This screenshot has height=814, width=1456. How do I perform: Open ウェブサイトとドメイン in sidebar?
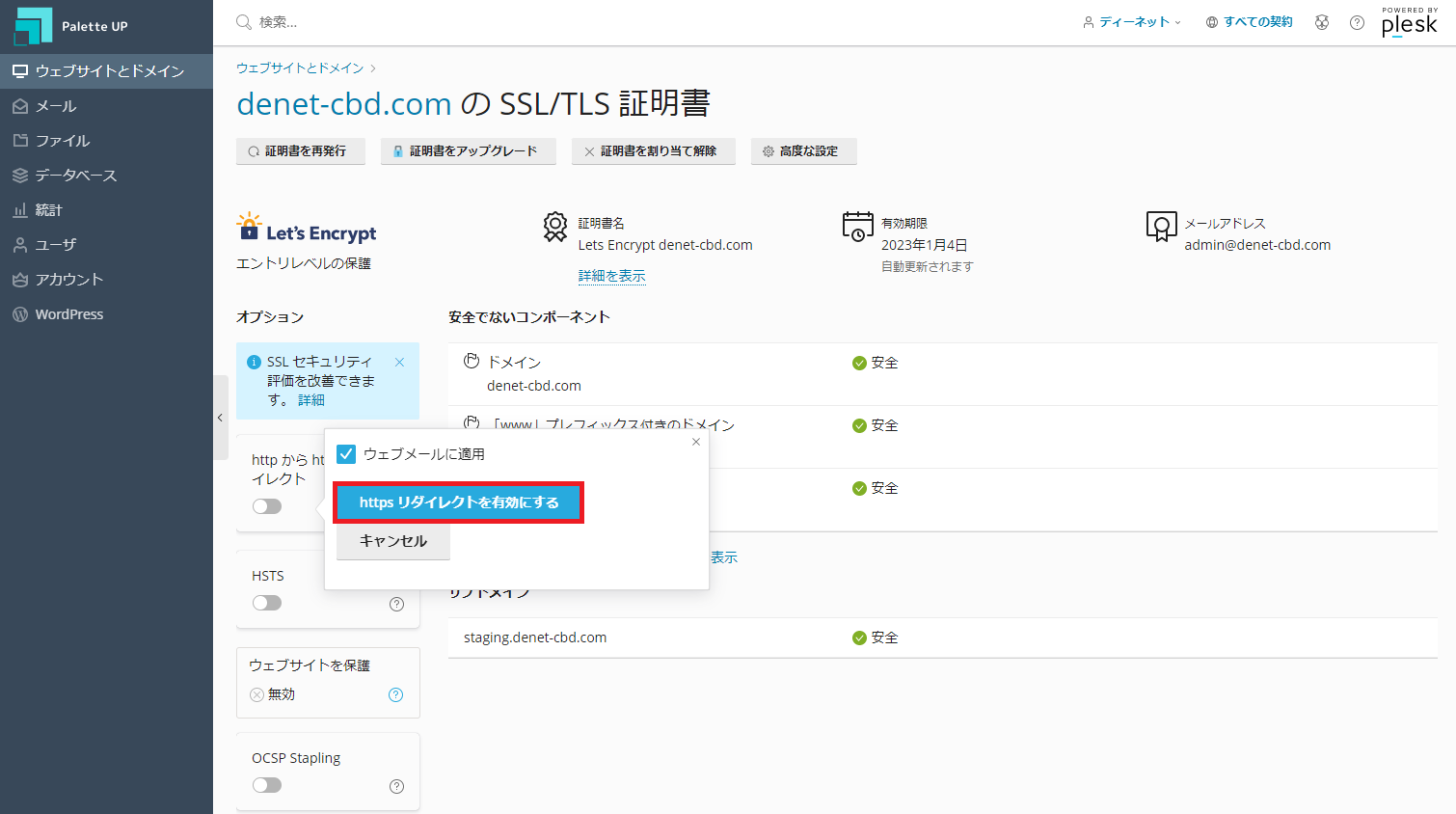coord(106,71)
